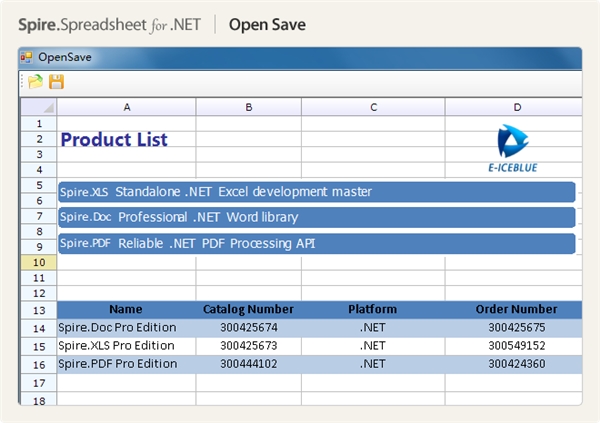Select row 13 header
Screen dimensions: 600x423
pyautogui.click(x=39, y=310)
